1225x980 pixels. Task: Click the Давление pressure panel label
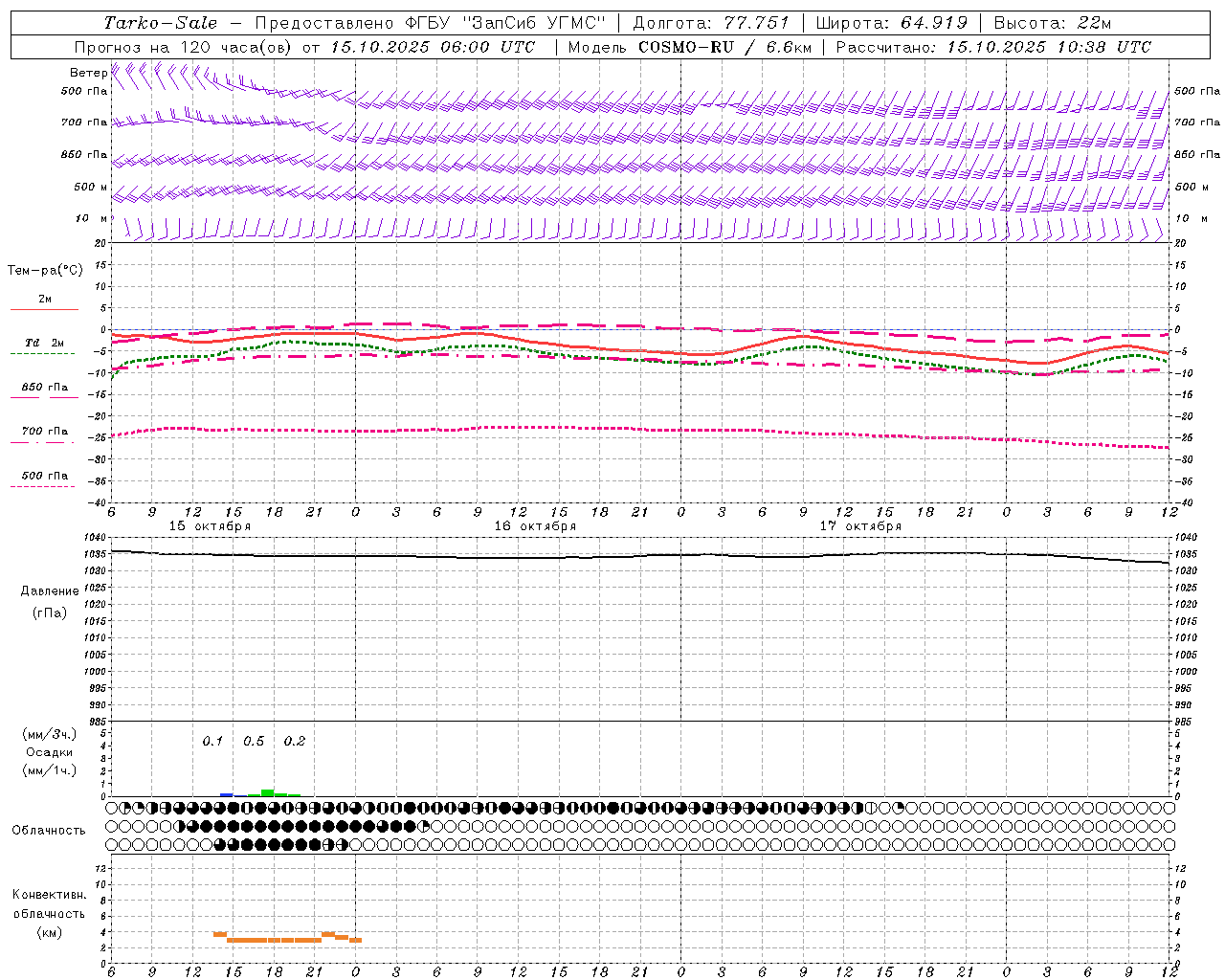point(49,591)
